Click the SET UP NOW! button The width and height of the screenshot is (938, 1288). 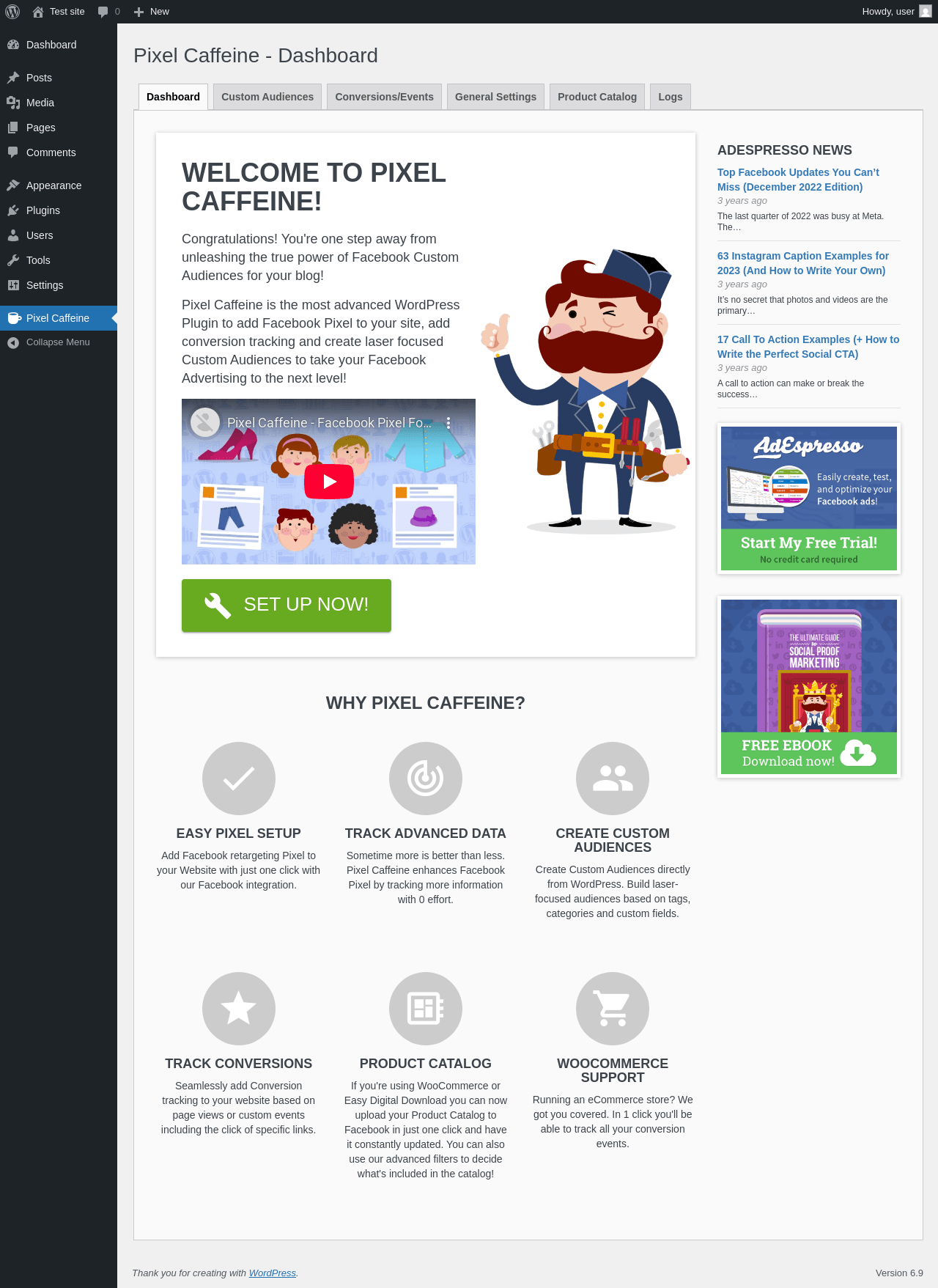click(287, 606)
